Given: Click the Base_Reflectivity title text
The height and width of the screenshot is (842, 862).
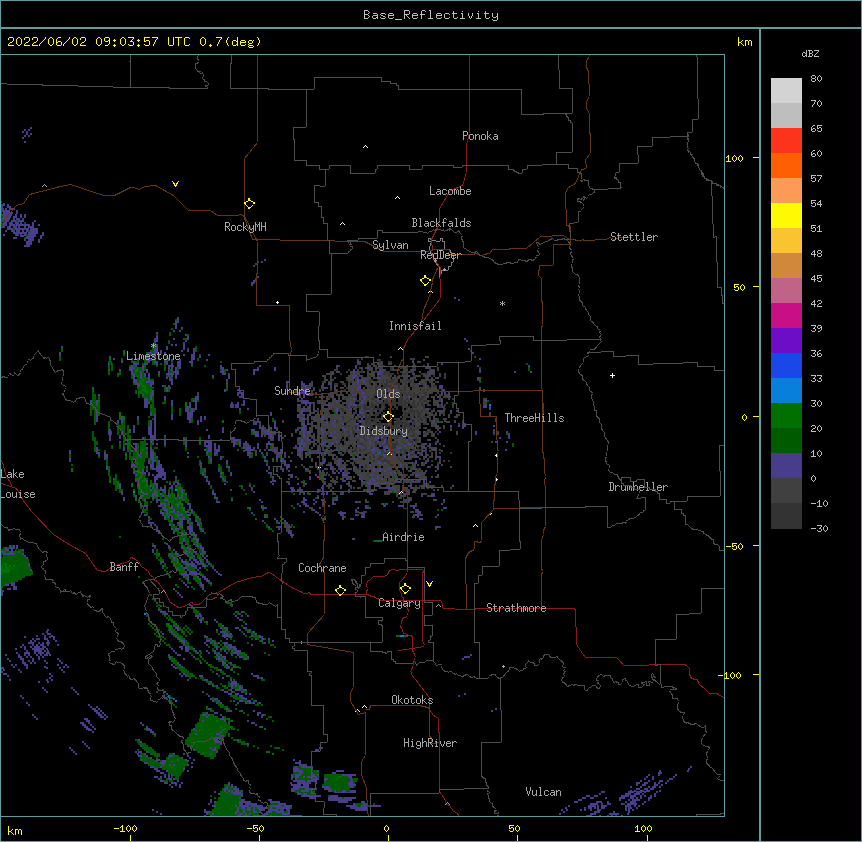Looking at the screenshot, I should pos(431,15).
